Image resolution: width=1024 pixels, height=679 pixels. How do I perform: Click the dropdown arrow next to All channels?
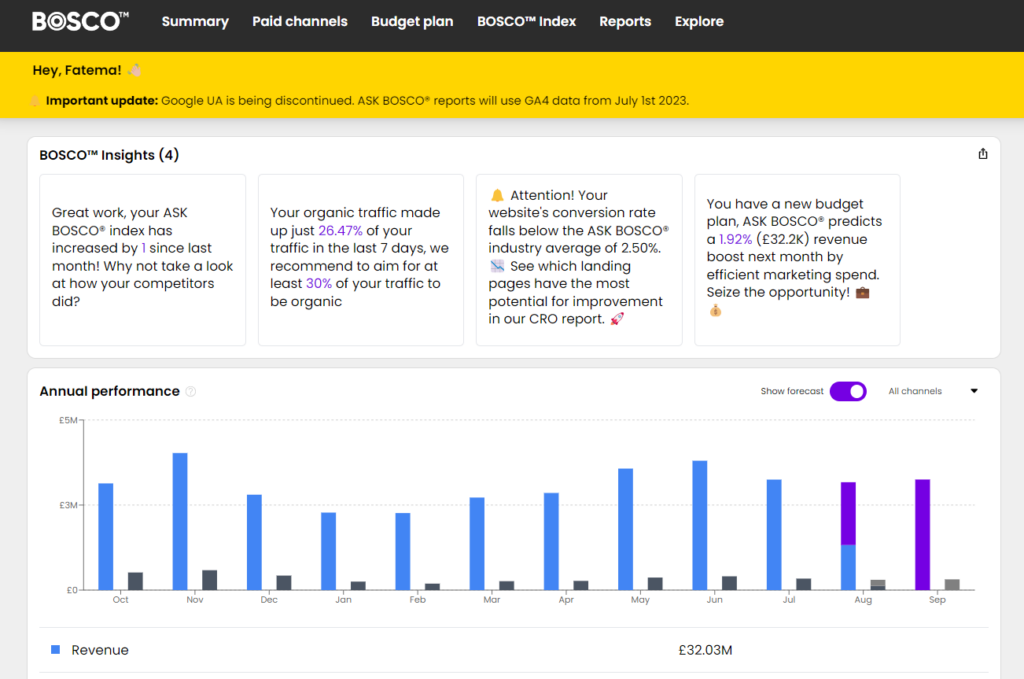(974, 391)
